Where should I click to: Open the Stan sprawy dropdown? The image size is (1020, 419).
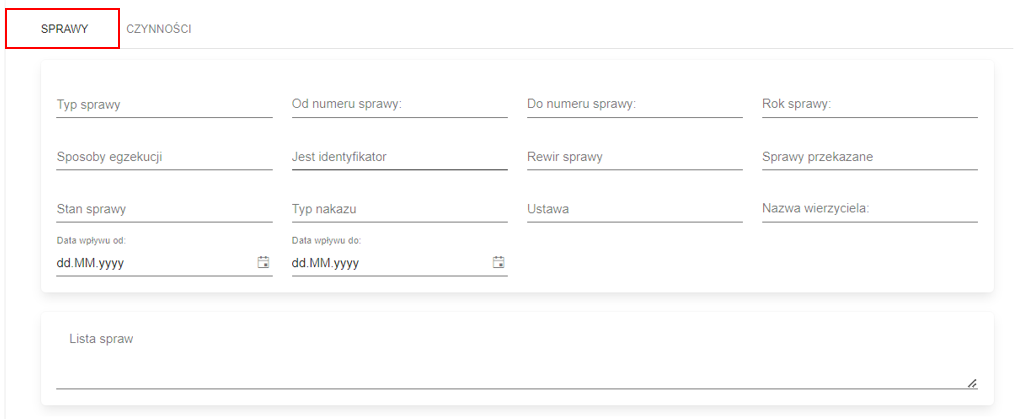(165, 210)
